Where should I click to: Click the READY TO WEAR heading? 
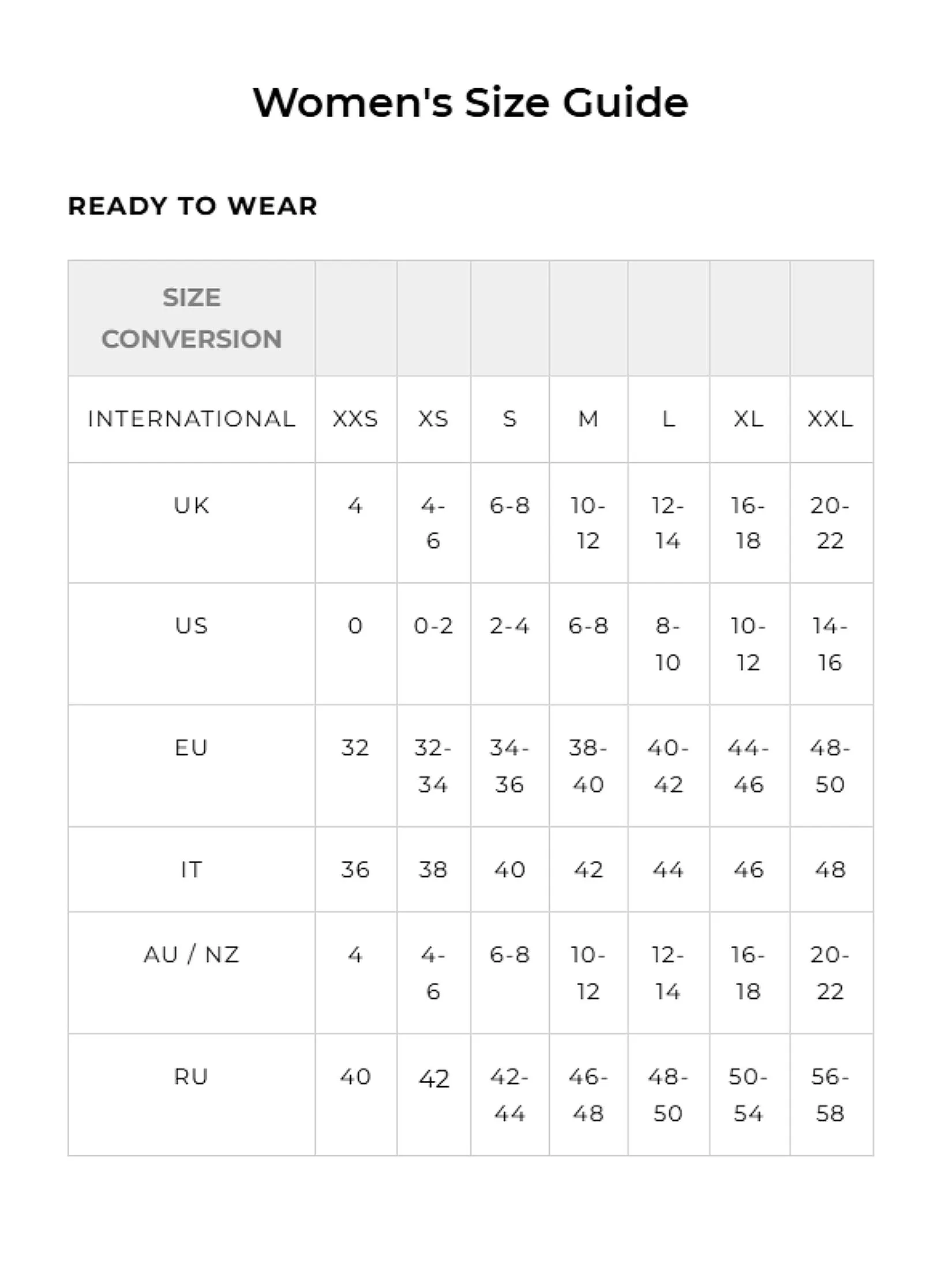[192, 206]
